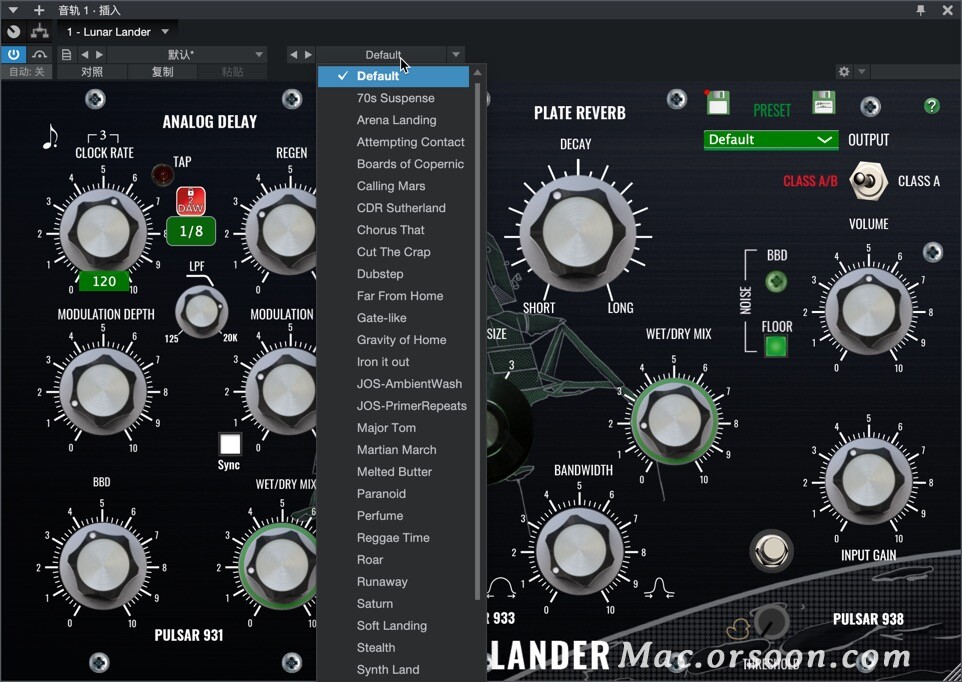Click the MODULATION DEPTH knob
Image resolution: width=962 pixels, height=682 pixels.
(x=103, y=392)
